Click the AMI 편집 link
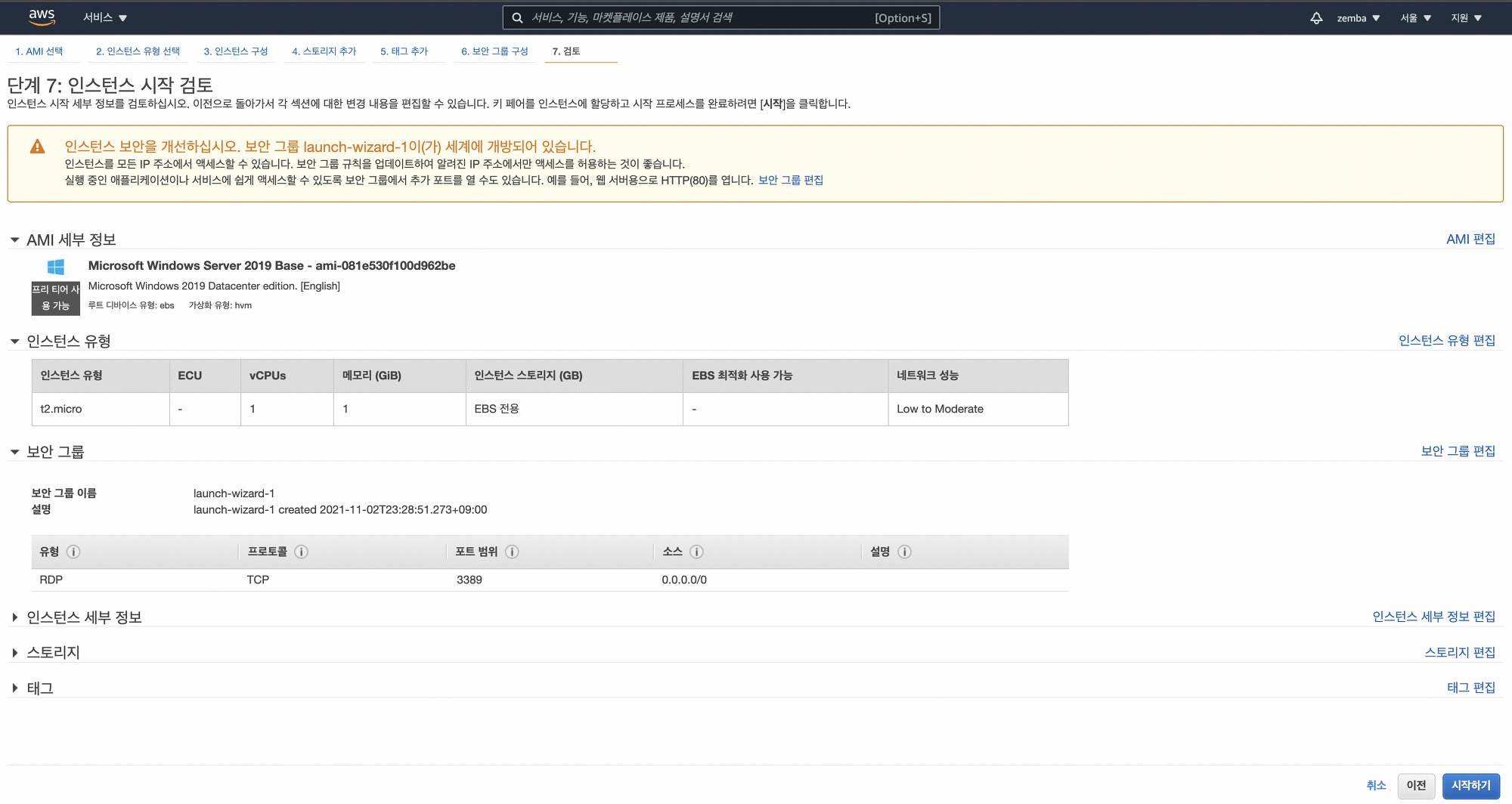 1470,239
